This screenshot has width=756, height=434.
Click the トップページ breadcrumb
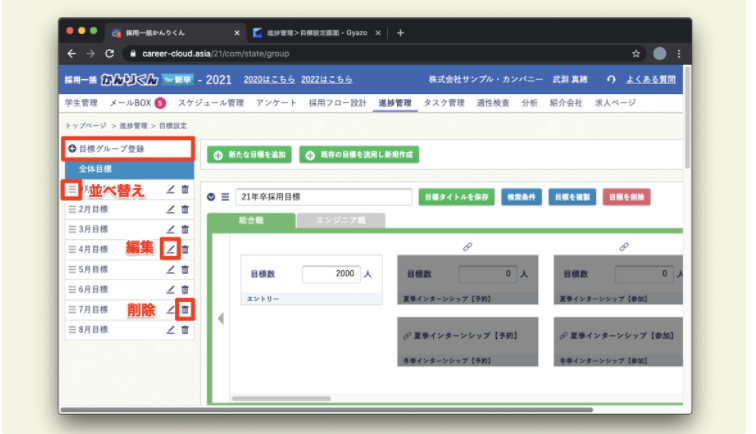[x=85, y=126]
